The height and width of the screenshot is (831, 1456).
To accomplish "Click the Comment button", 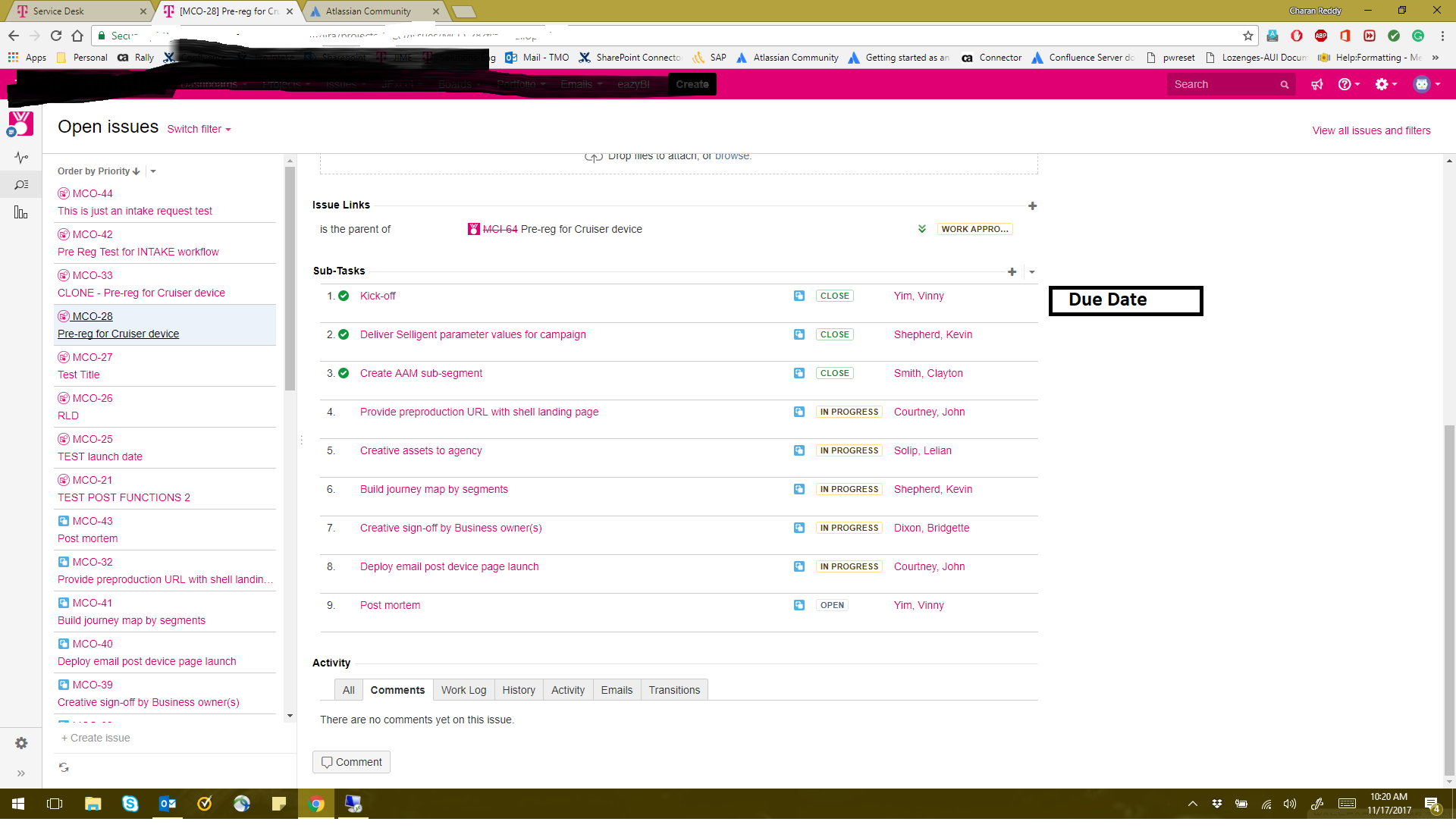I will (351, 762).
